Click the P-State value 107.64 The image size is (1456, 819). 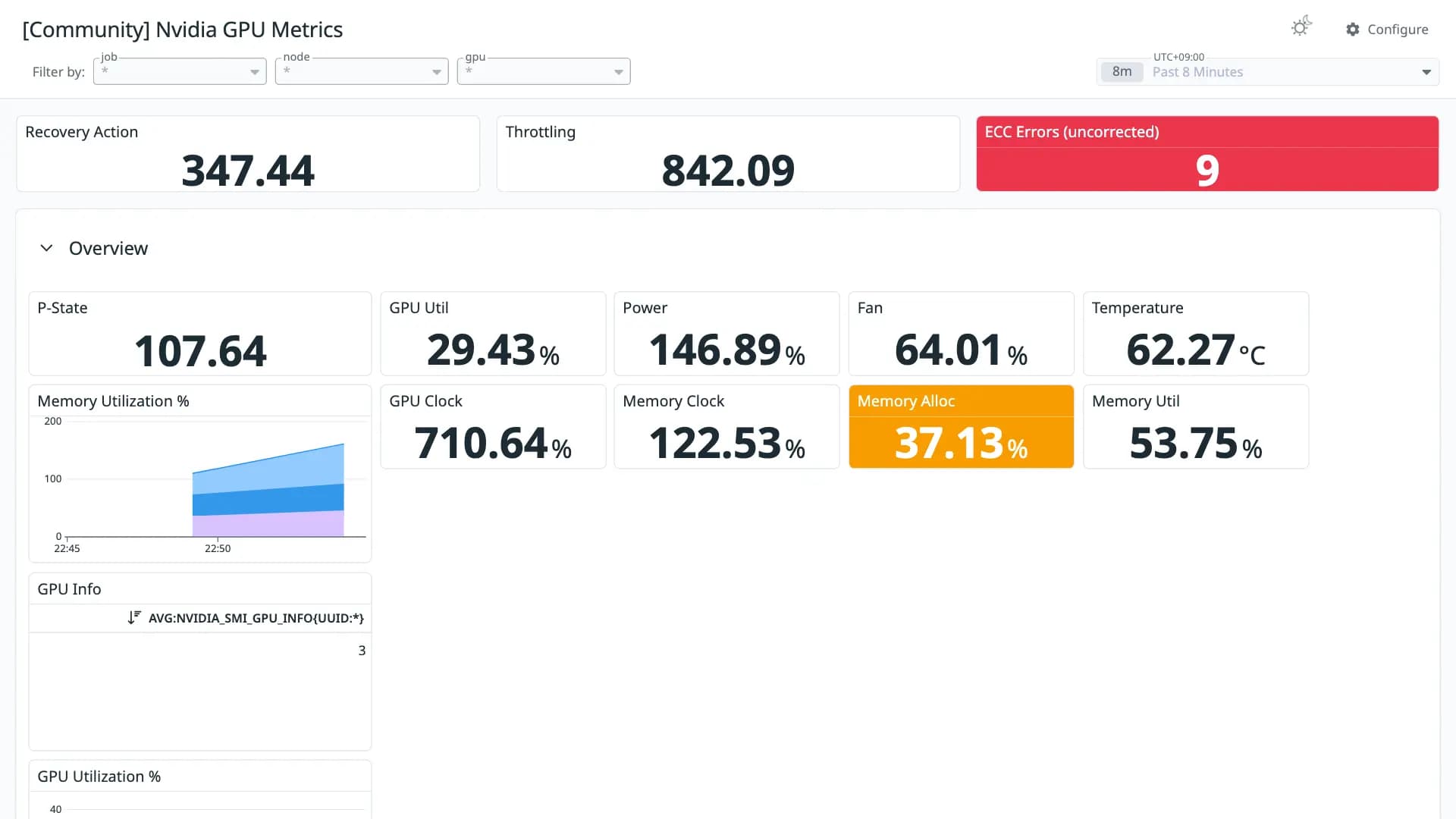[200, 351]
